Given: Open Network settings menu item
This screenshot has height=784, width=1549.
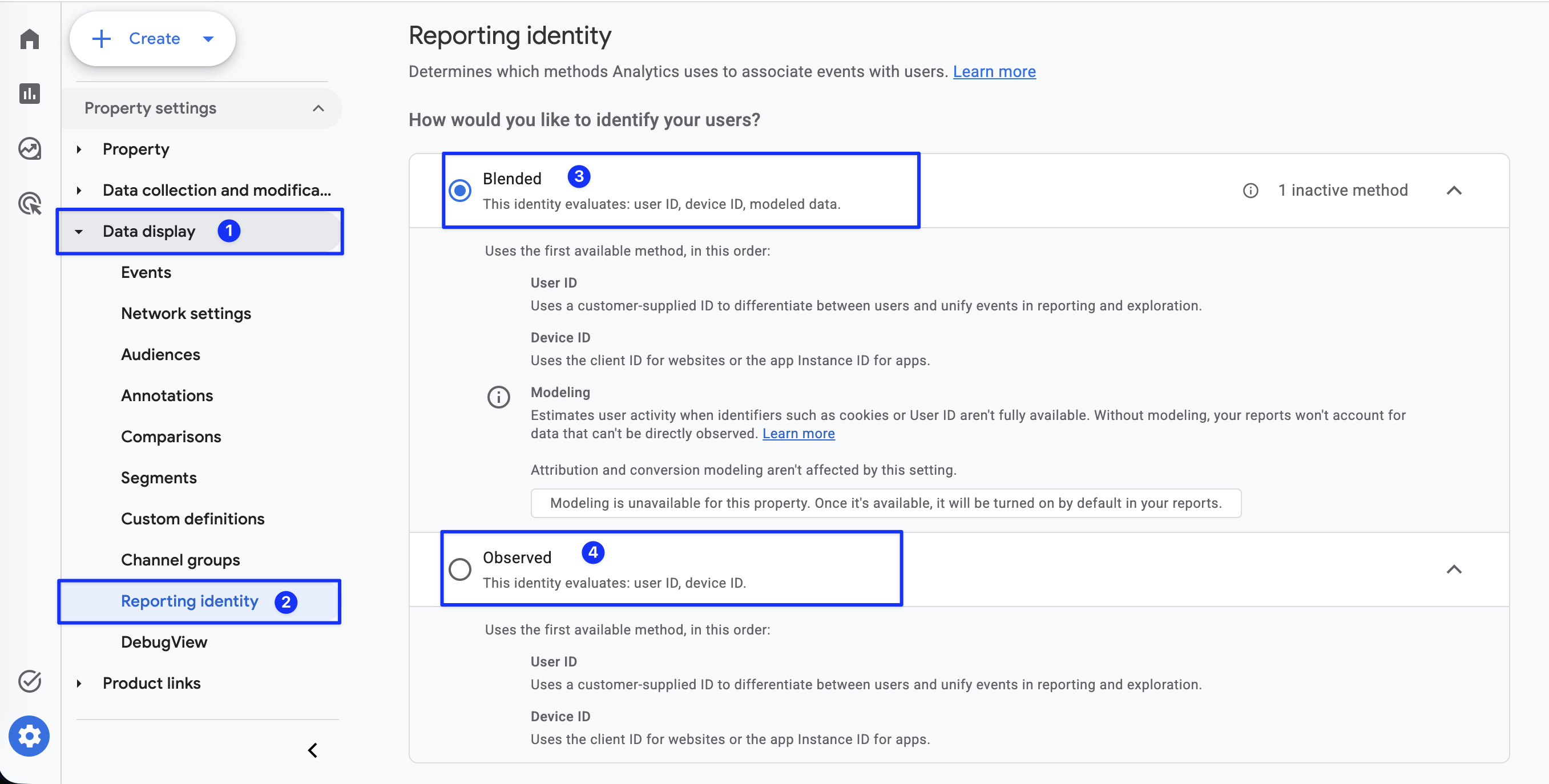Looking at the screenshot, I should click(186, 314).
